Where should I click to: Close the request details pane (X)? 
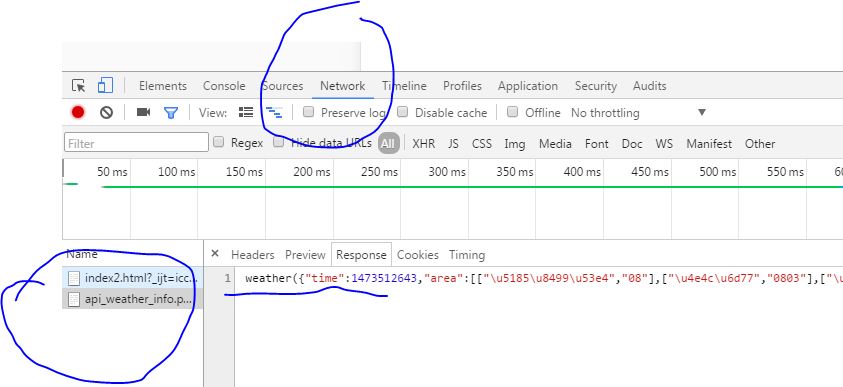(215, 254)
